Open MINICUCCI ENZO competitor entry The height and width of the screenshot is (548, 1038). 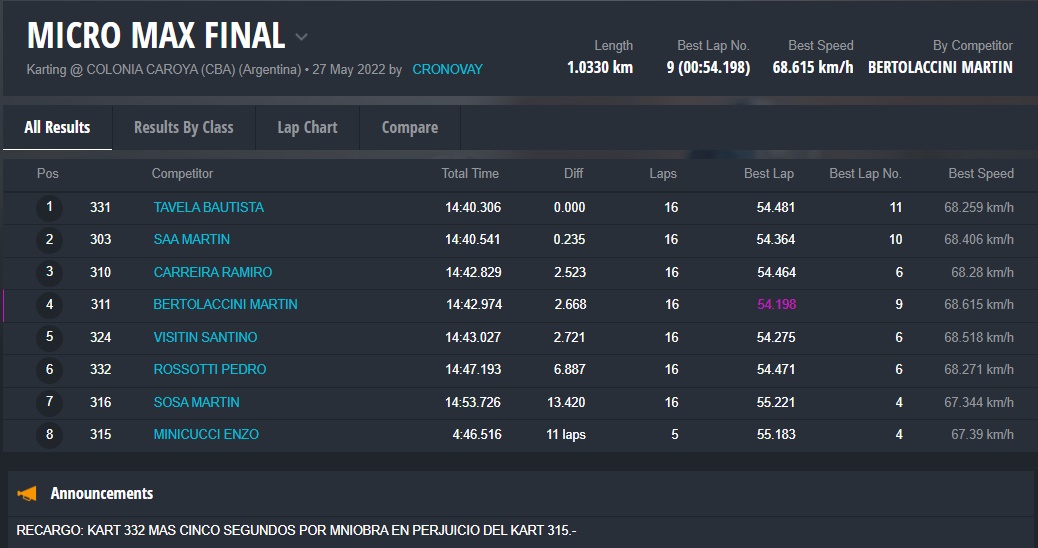pyautogui.click(x=205, y=435)
